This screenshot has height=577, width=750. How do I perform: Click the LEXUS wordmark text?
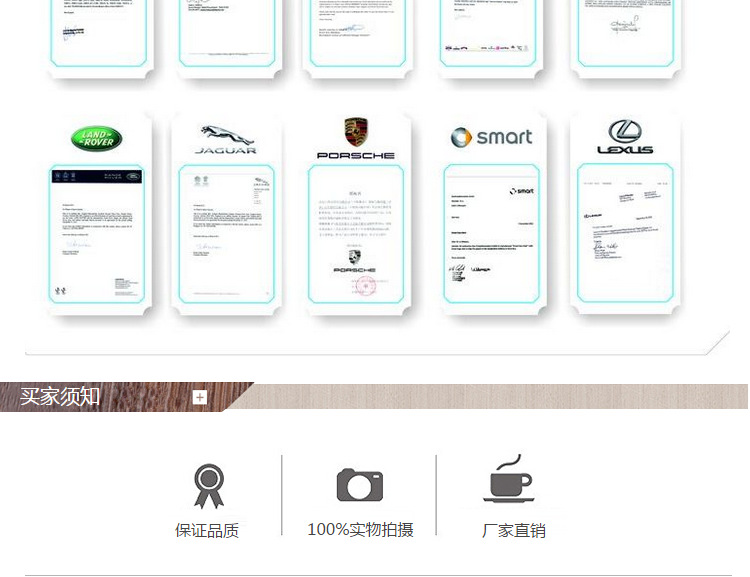(625, 150)
